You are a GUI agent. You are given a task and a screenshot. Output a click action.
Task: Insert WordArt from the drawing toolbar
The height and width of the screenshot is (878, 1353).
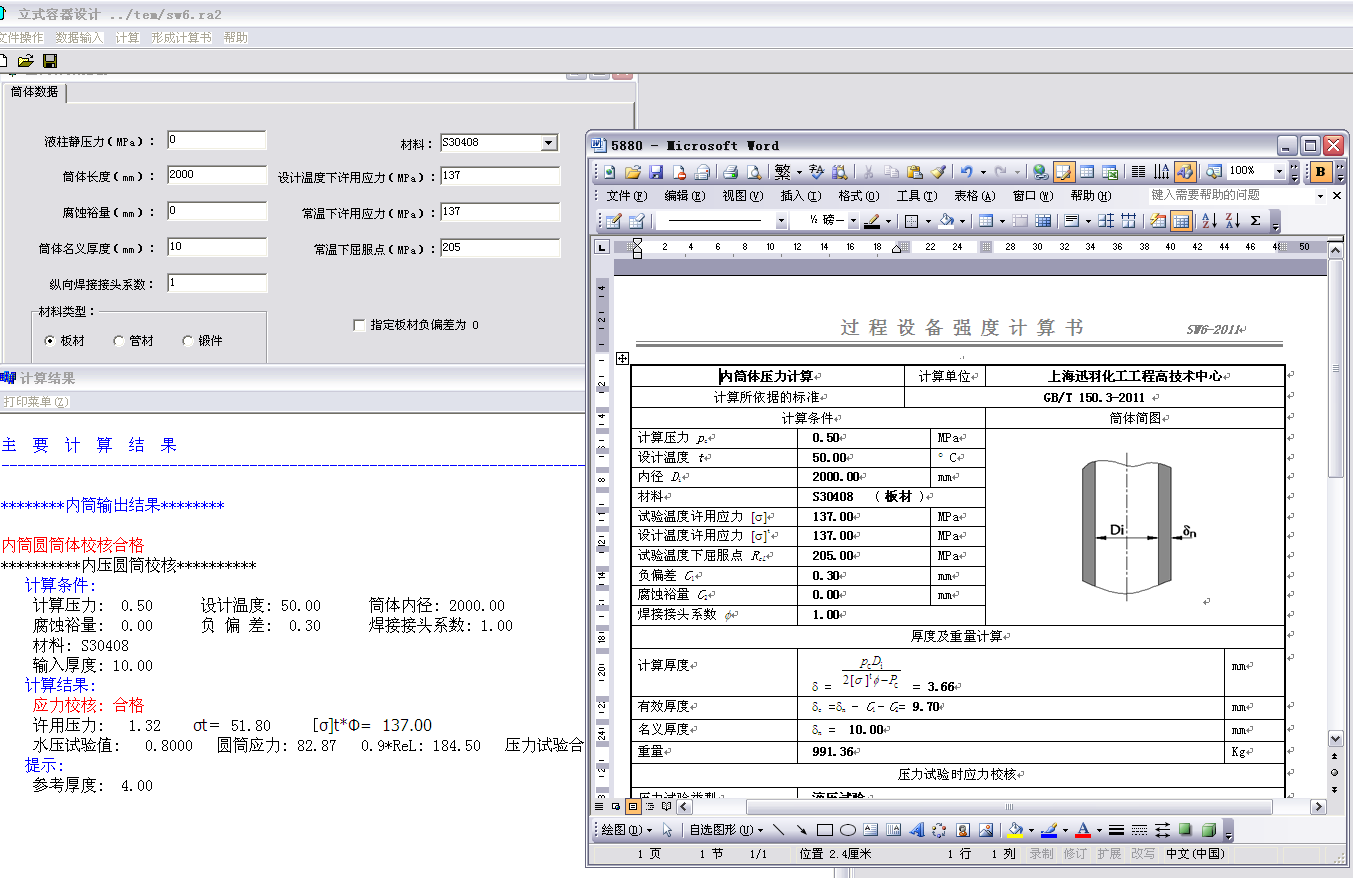coord(917,829)
